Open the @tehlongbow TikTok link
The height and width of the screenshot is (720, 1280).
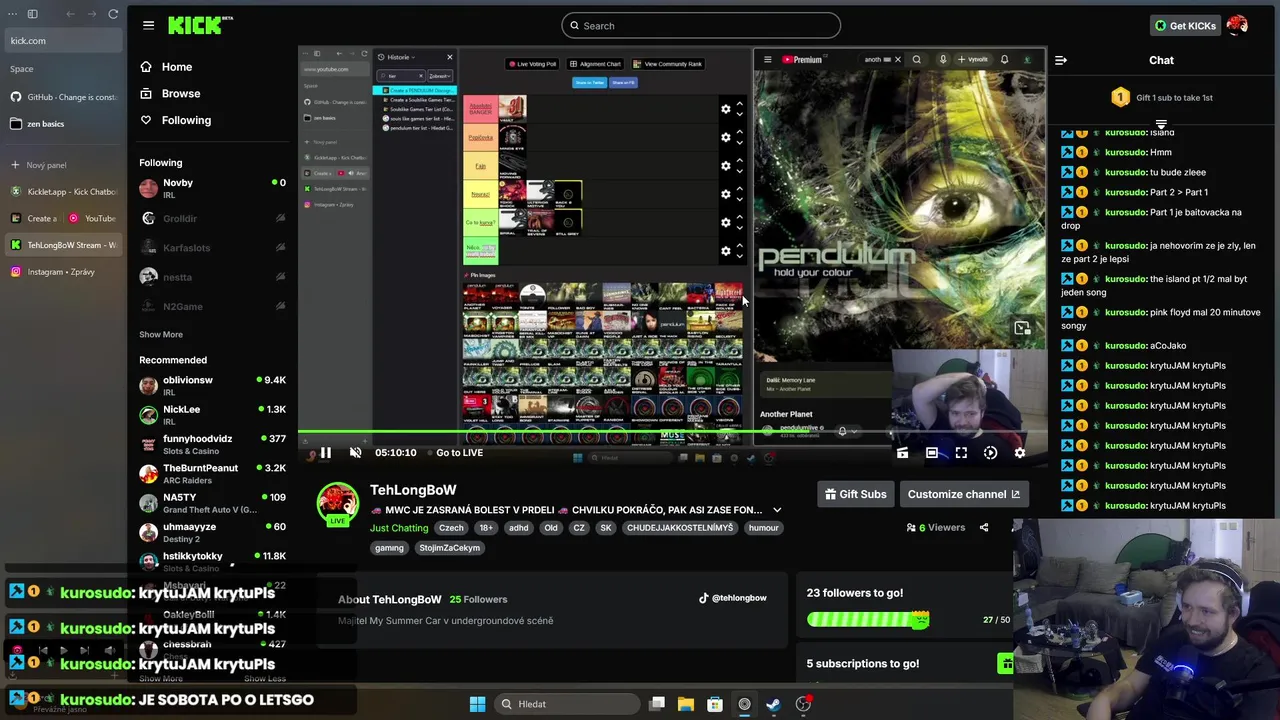tap(733, 598)
